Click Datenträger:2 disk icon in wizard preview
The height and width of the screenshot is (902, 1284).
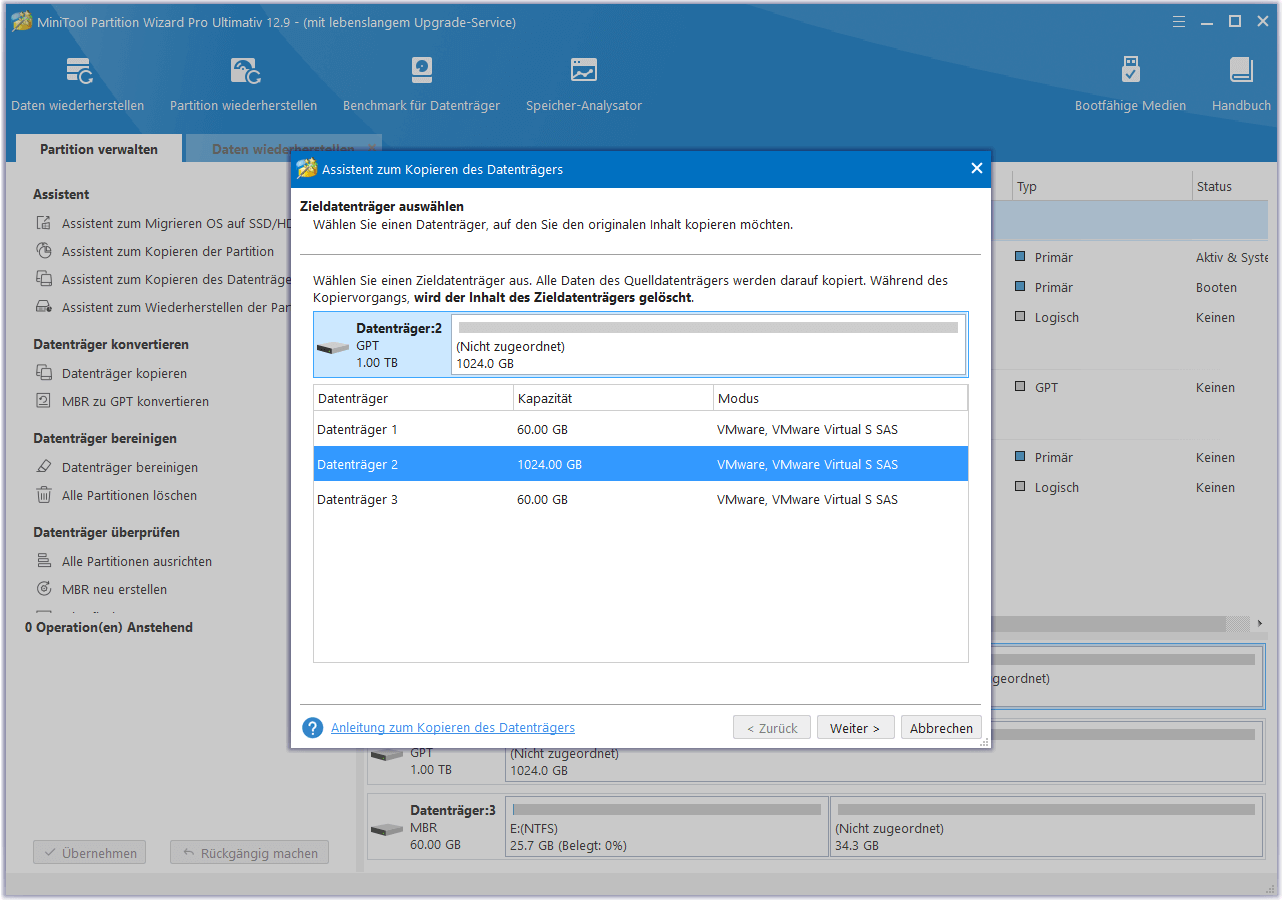click(333, 348)
